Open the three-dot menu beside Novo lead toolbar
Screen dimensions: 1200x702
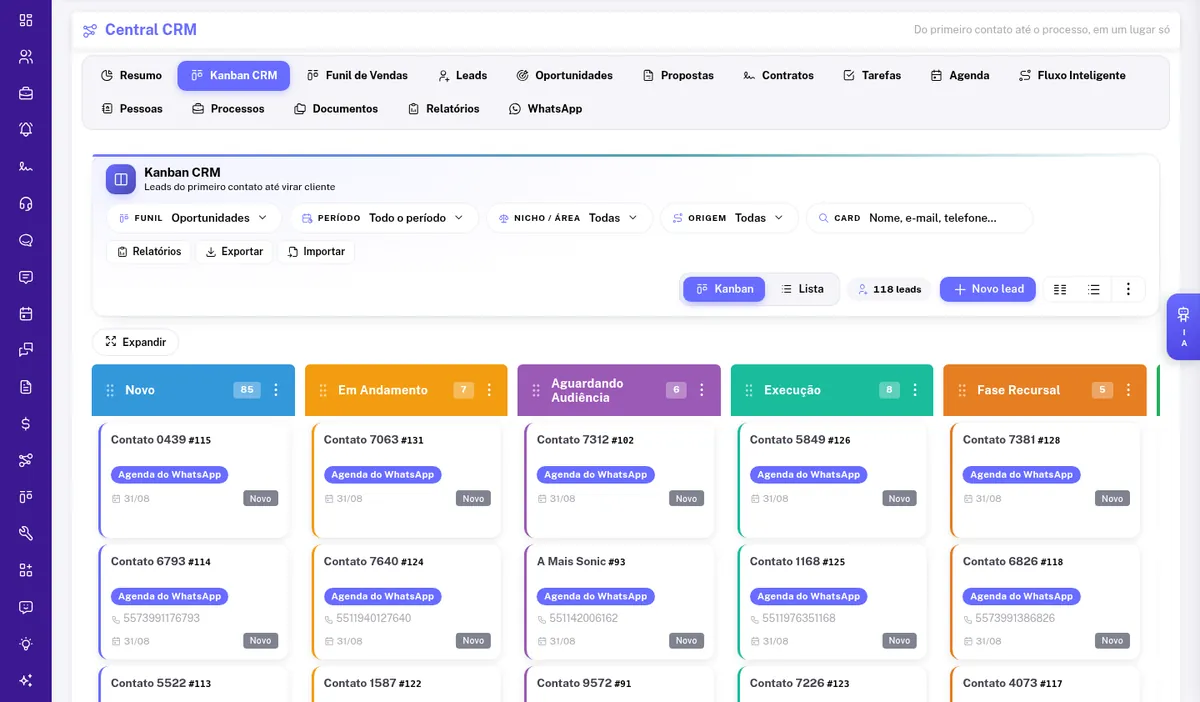1128,289
